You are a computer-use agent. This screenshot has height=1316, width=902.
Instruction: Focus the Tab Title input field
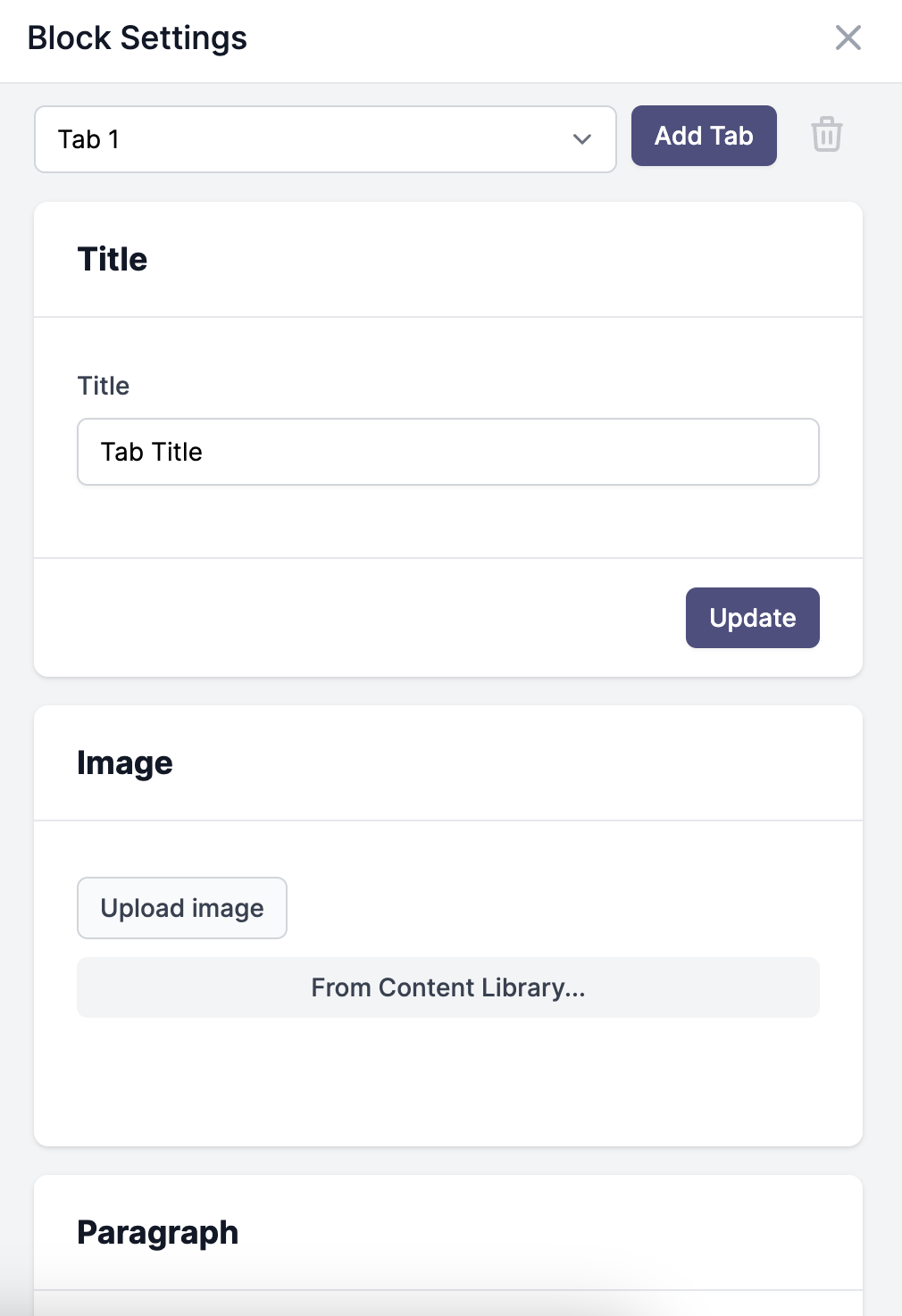tap(448, 452)
